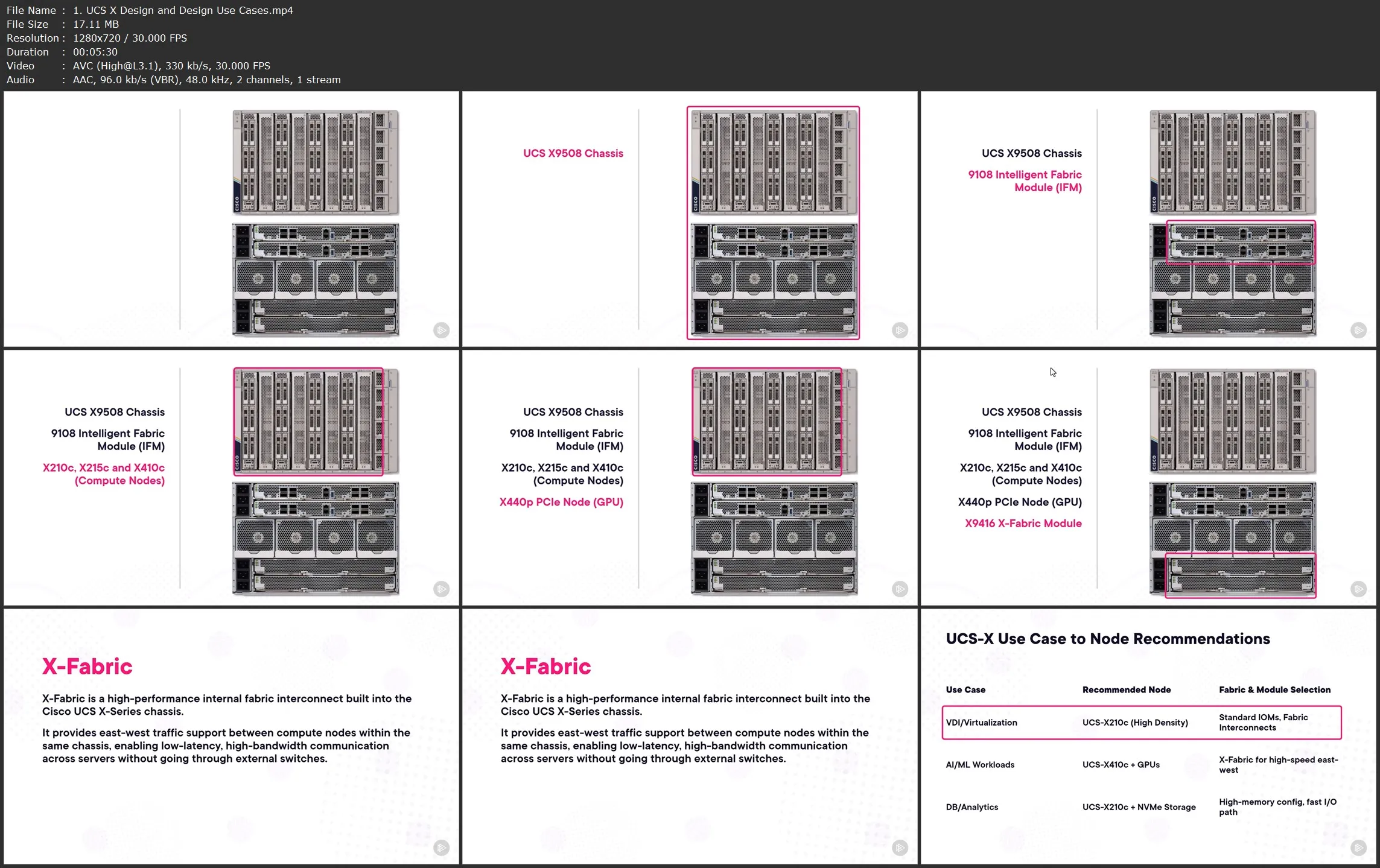This screenshot has width=1380, height=868.
Task: Click the video codec line 'AVC (High@L3.1), 330 kb/s'
Action: [141, 66]
